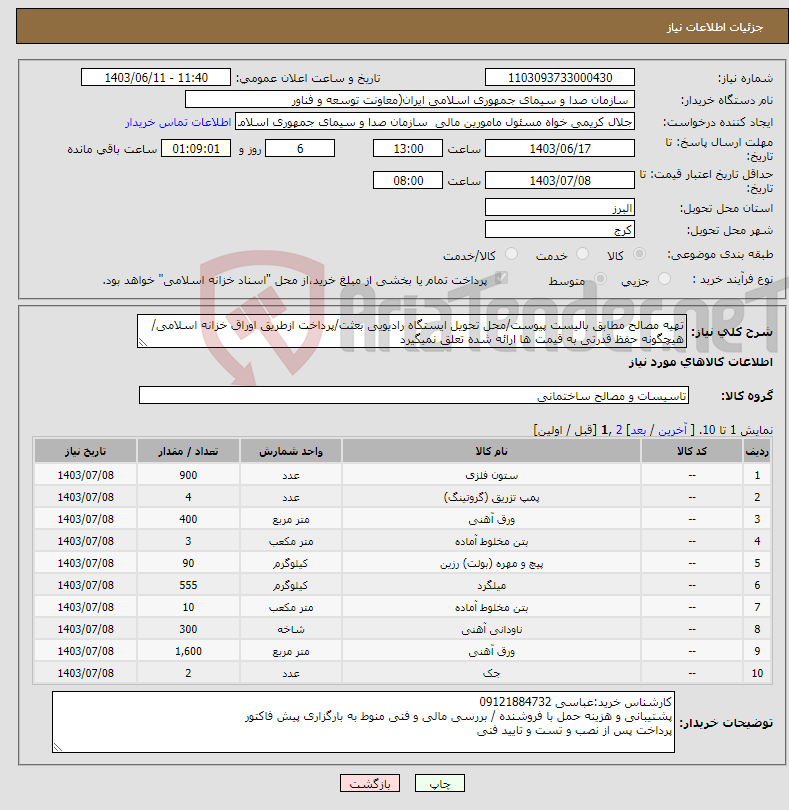The height and width of the screenshot is (810, 789).
Task: Click quantity 1,600 cell
Action: click(x=188, y=651)
